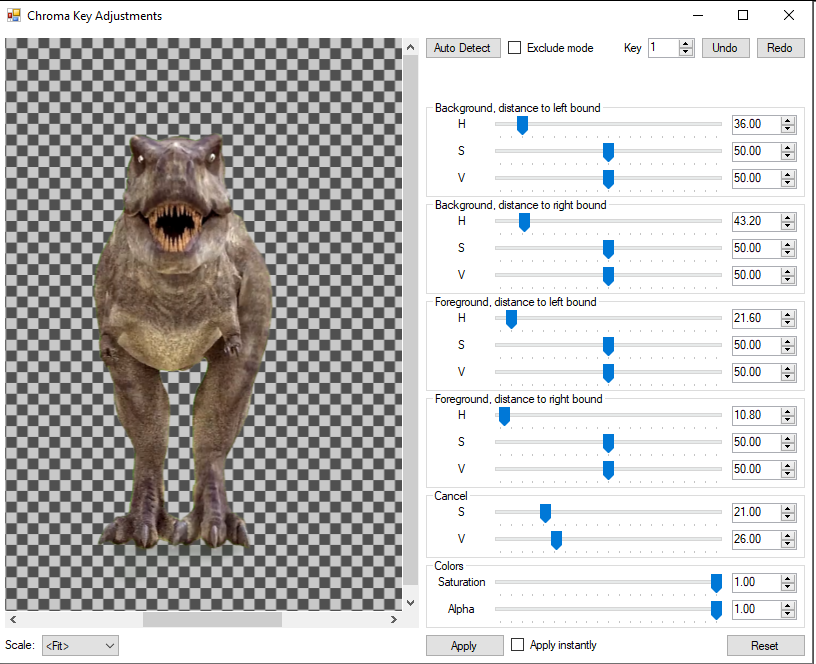Close the Chroma Key Adjustments window

(789, 15)
